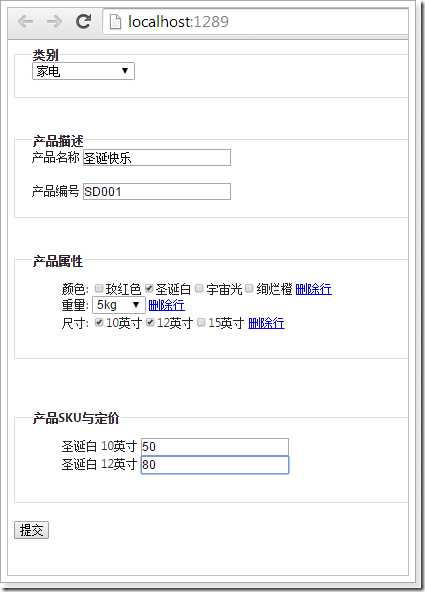The height and width of the screenshot is (592, 425).
Task: Click the 圣诞白 12英寸 price field
Action: (x=215, y=465)
